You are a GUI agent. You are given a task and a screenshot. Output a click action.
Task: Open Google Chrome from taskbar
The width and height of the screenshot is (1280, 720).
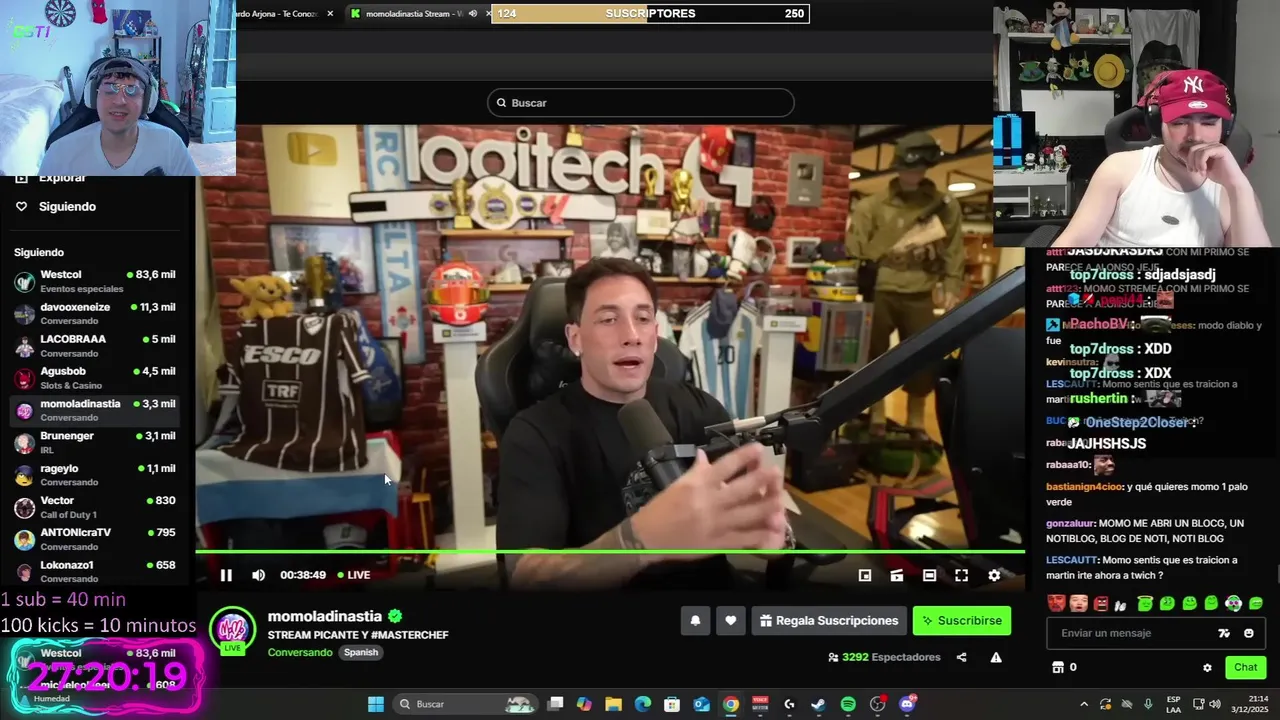[x=731, y=704]
